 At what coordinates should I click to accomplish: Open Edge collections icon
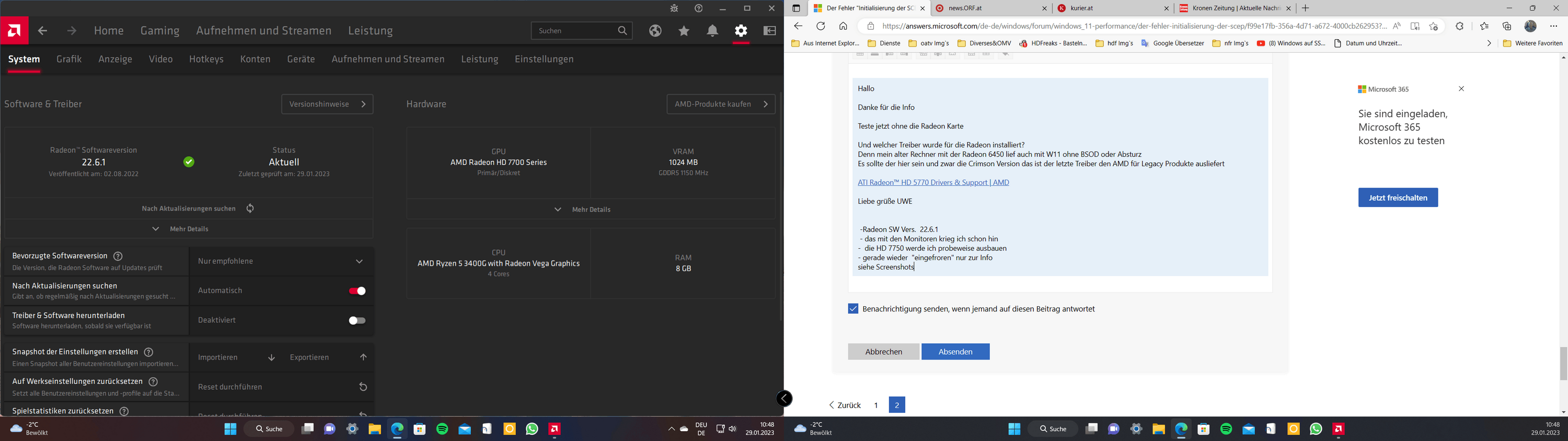click(1507, 26)
